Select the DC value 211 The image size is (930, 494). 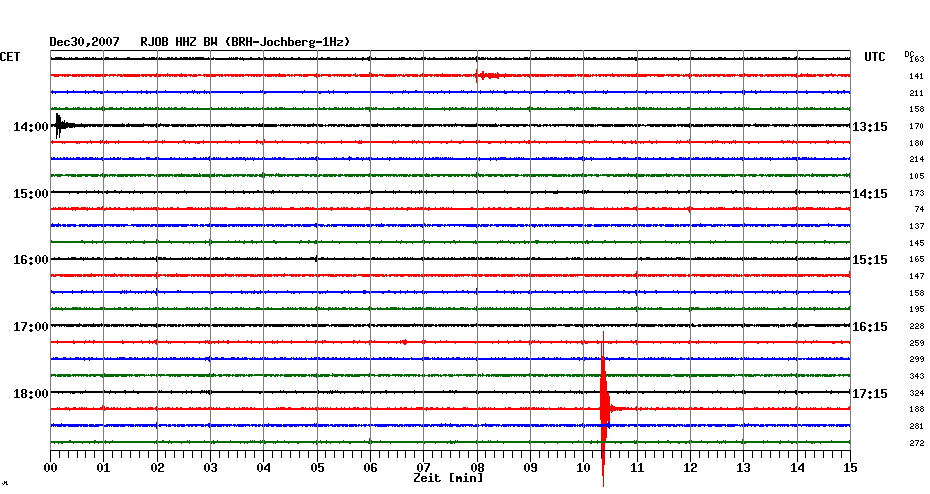[x=916, y=93]
